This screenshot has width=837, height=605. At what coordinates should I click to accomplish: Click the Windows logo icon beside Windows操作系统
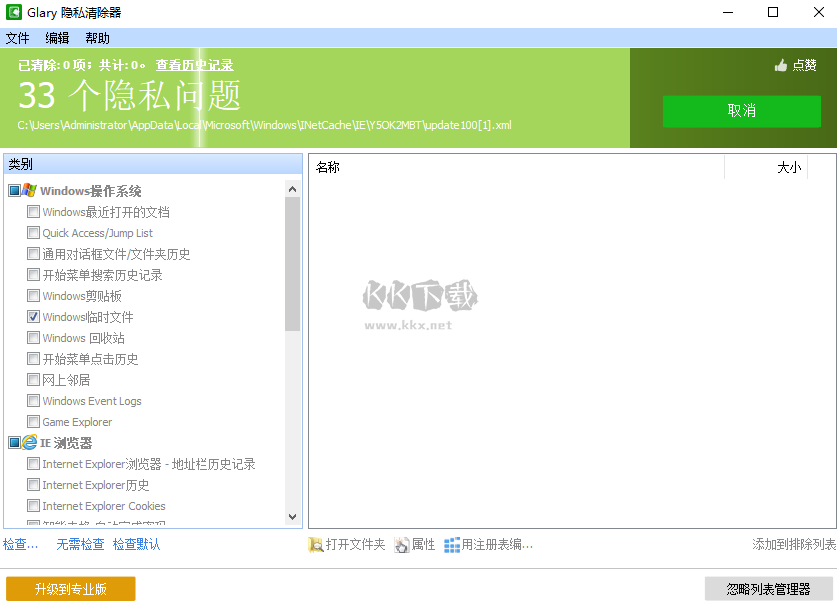30,189
